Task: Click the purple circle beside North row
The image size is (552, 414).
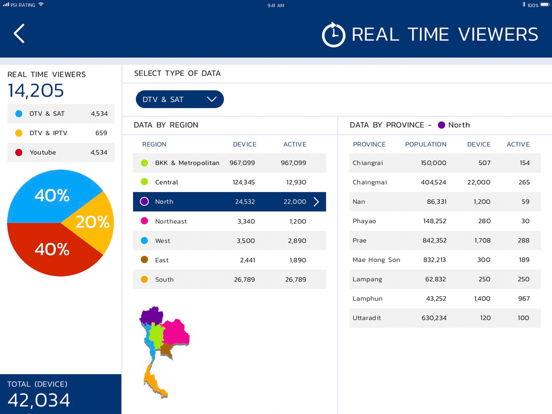Action: tap(144, 202)
